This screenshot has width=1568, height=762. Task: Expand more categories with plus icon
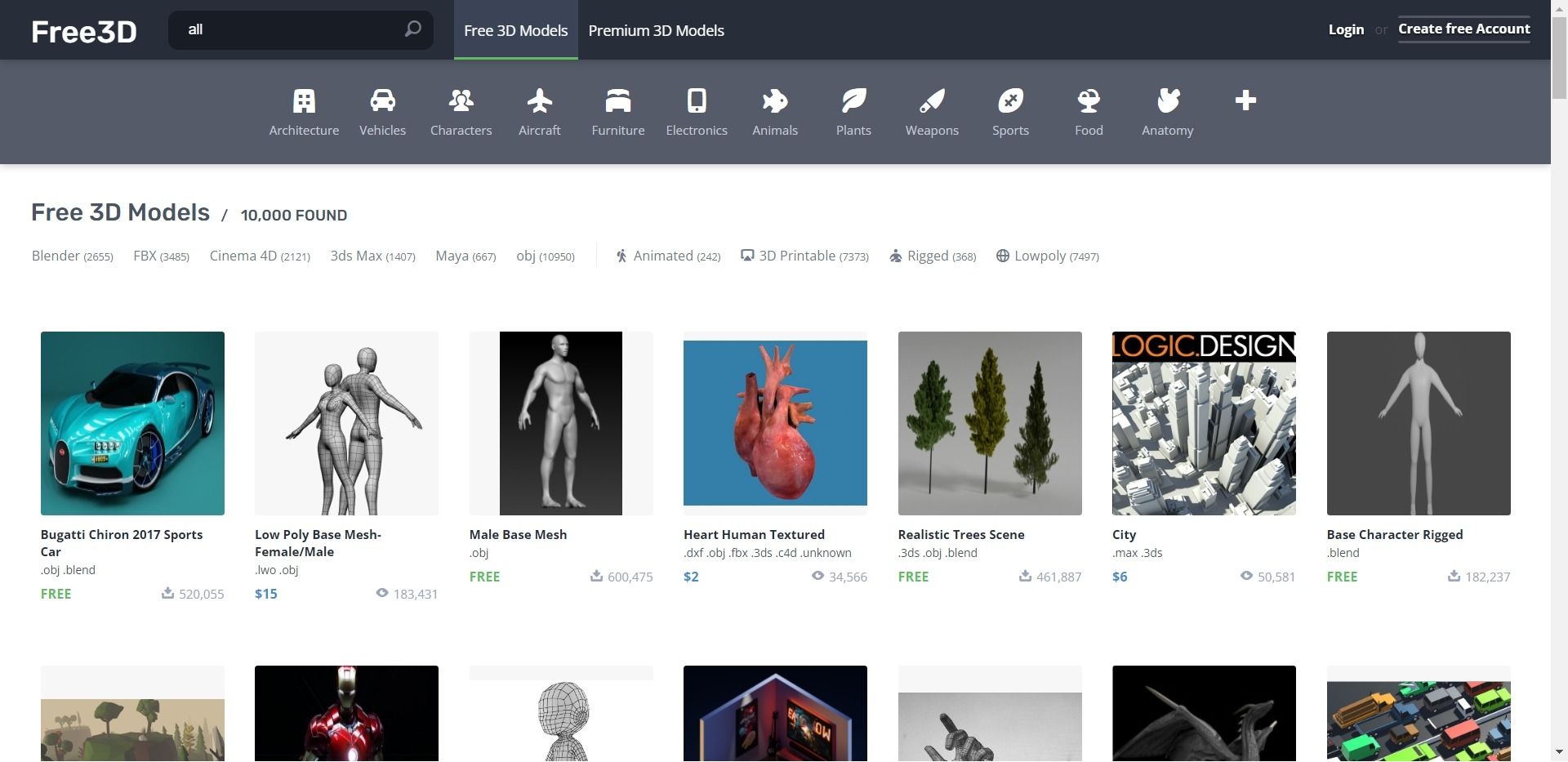point(1245,100)
